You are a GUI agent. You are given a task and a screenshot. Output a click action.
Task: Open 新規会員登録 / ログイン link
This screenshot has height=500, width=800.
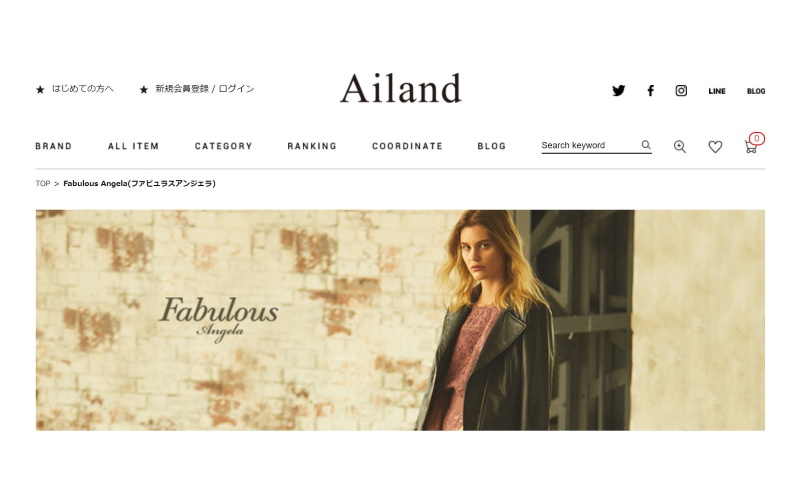[205, 89]
